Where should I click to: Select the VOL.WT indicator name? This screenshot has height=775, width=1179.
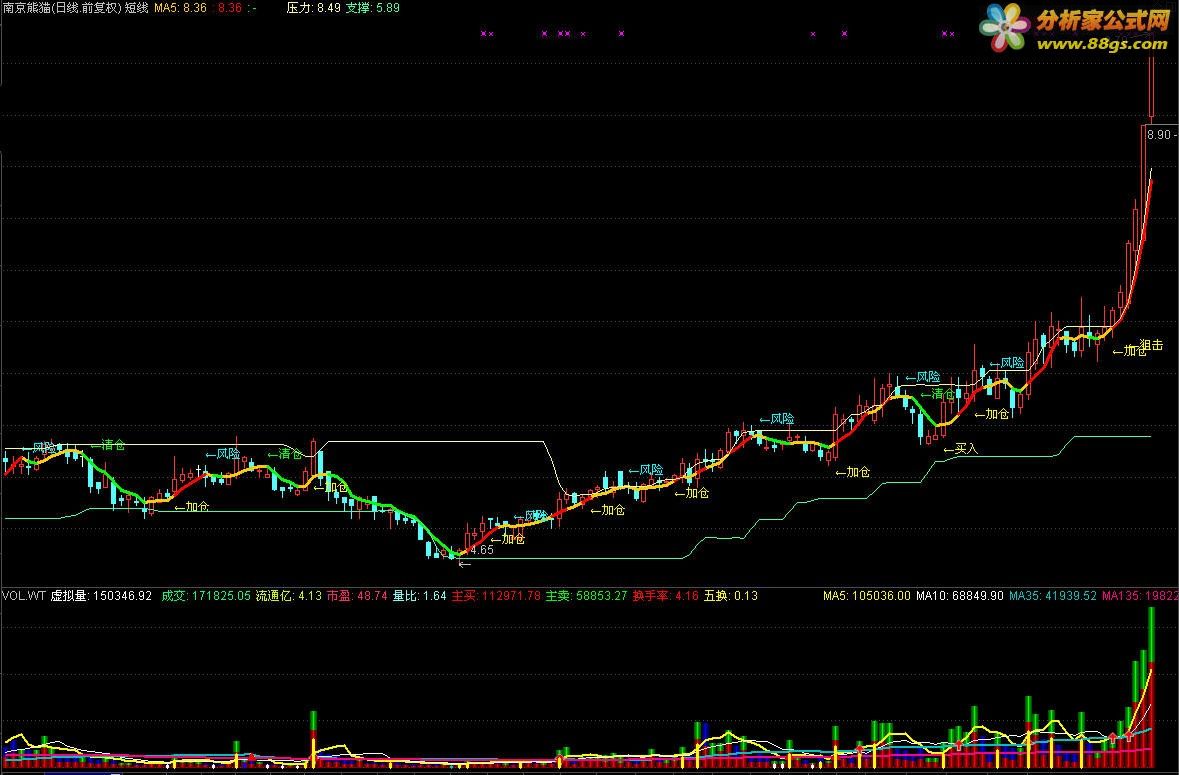pyautogui.click(x=24, y=595)
